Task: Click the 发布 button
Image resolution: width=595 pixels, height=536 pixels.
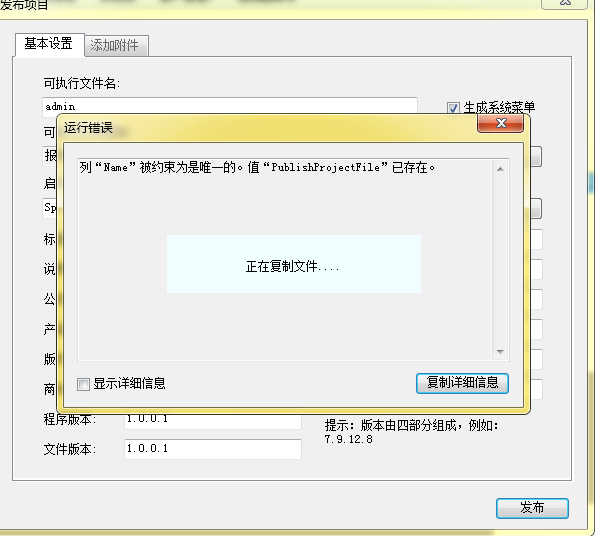Action: pyautogui.click(x=532, y=508)
